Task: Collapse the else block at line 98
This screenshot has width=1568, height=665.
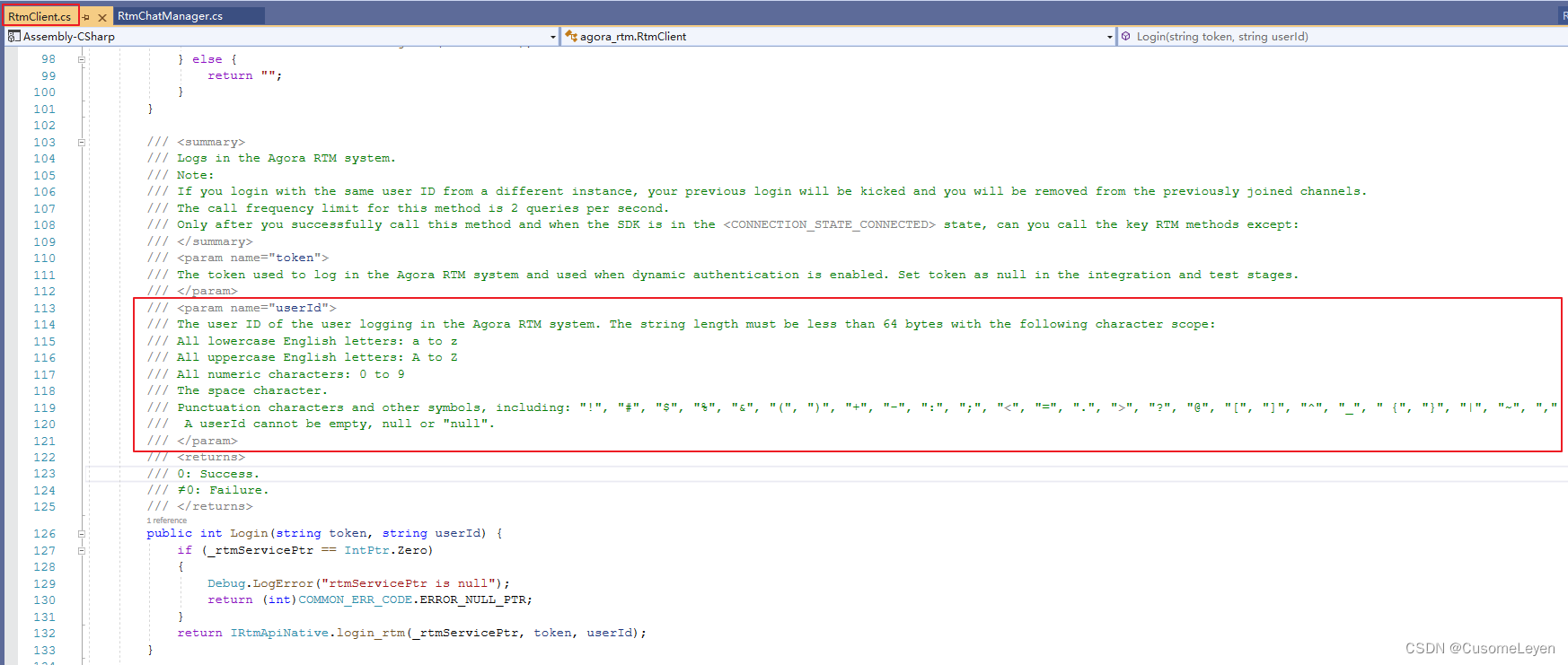Action: (x=82, y=59)
